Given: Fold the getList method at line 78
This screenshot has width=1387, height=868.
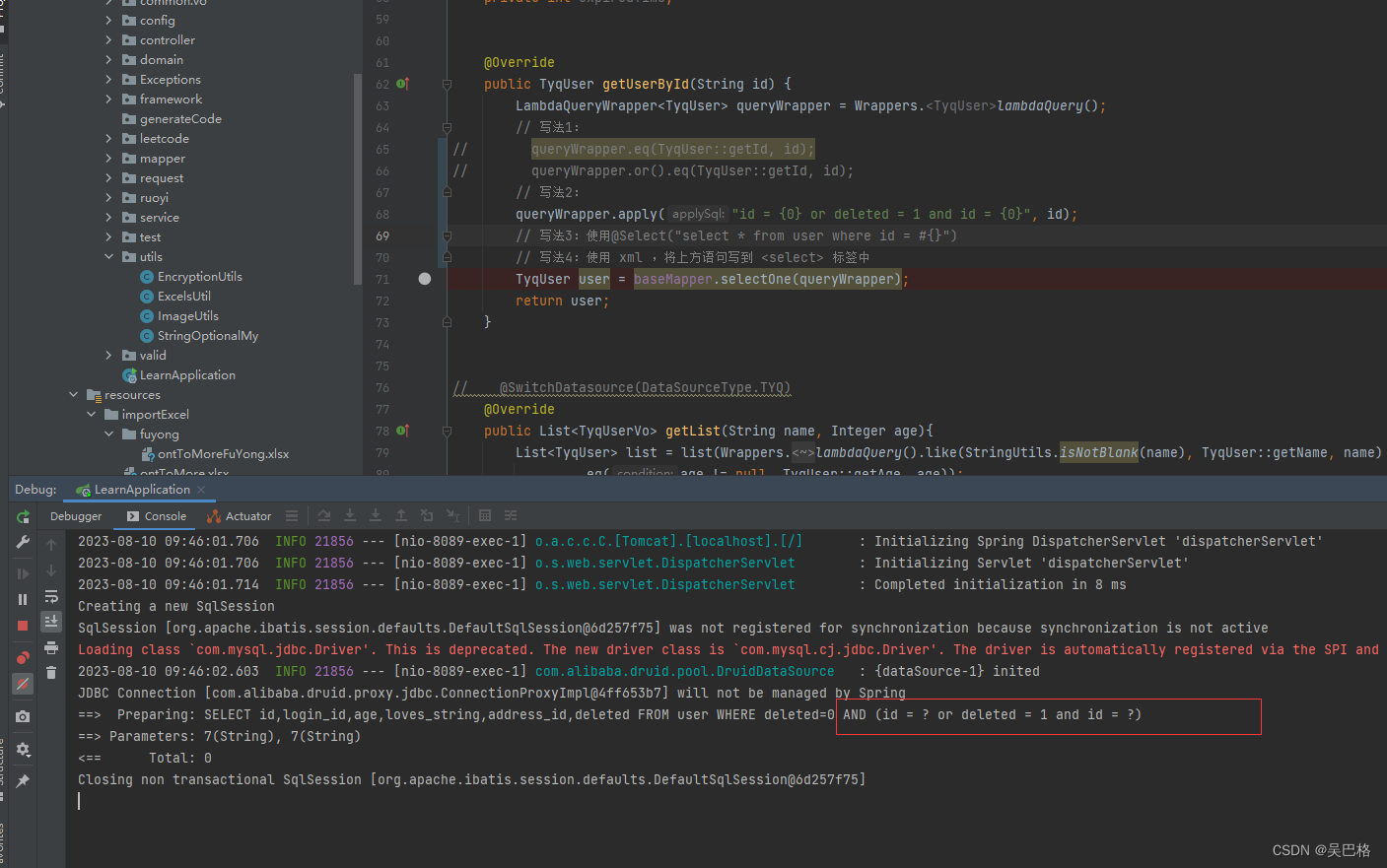Looking at the screenshot, I should tap(447, 432).
